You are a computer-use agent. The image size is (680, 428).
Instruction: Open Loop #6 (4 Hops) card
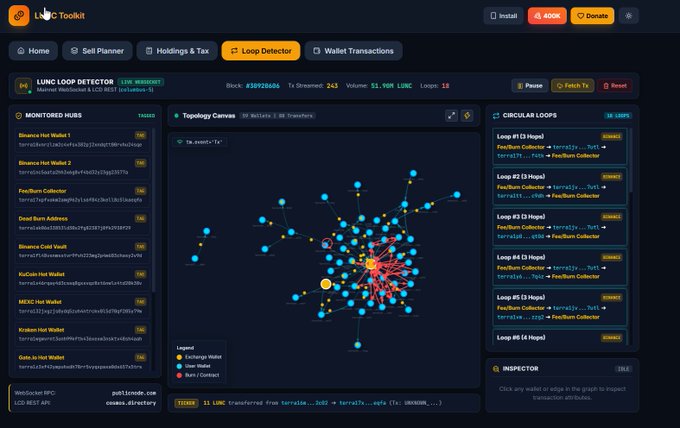pyautogui.click(x=560, y=337)
